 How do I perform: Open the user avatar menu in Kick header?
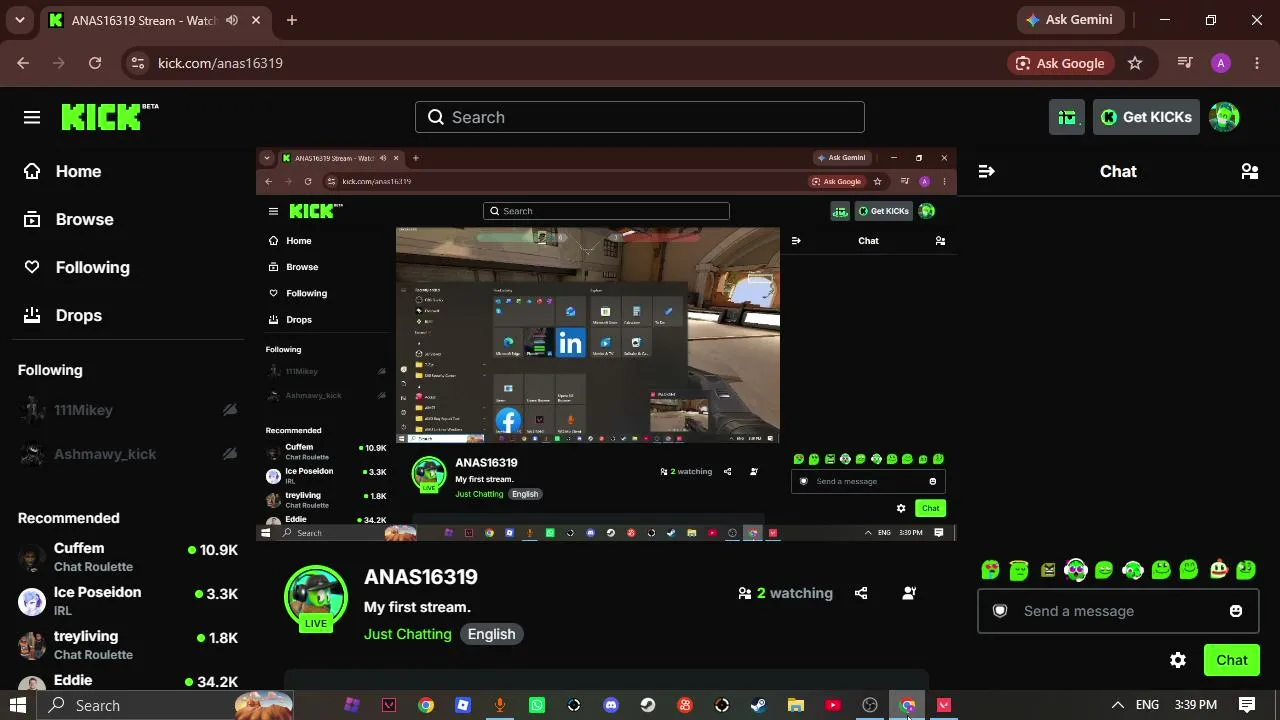tap(1224, 117)
